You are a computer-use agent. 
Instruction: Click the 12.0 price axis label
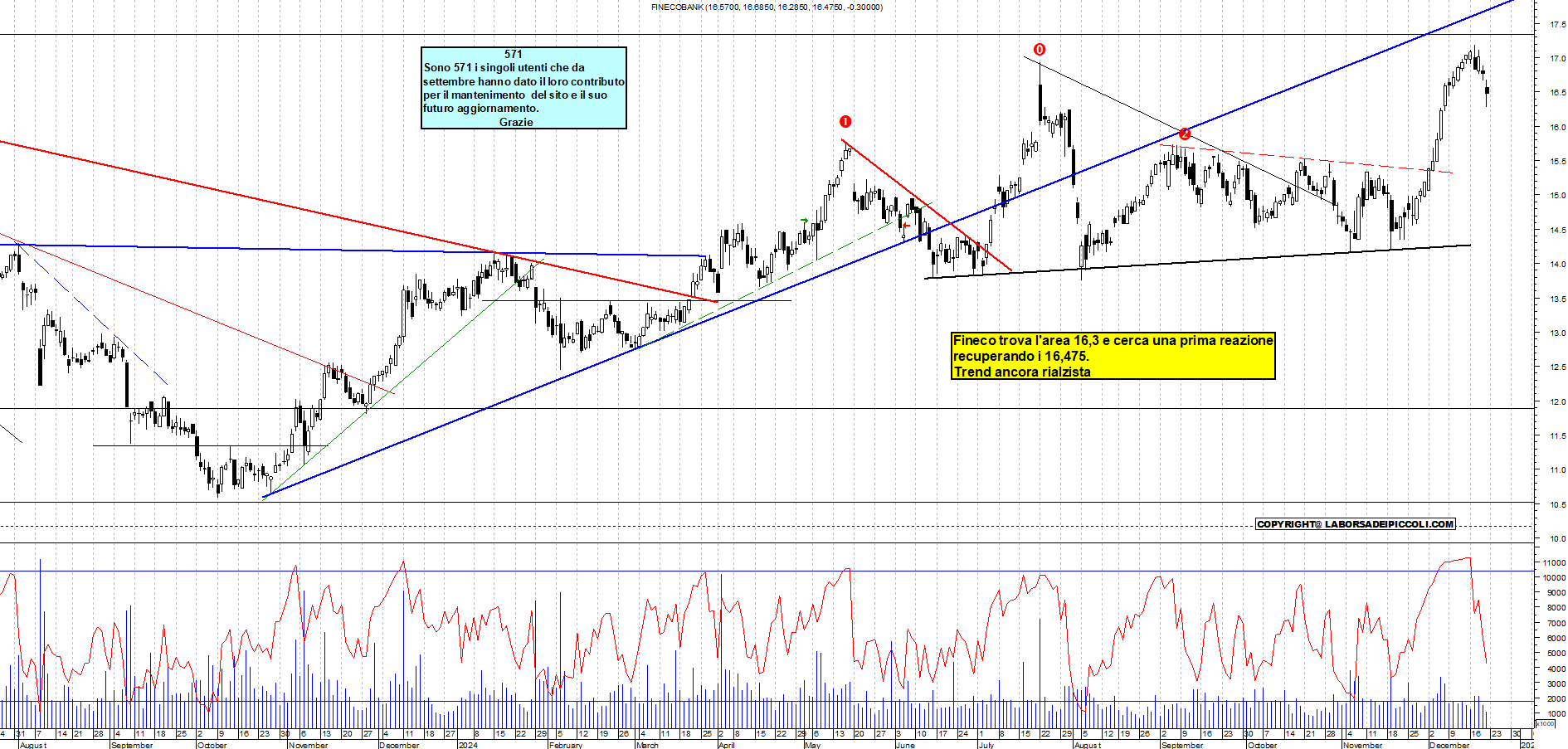[1557, 402]
